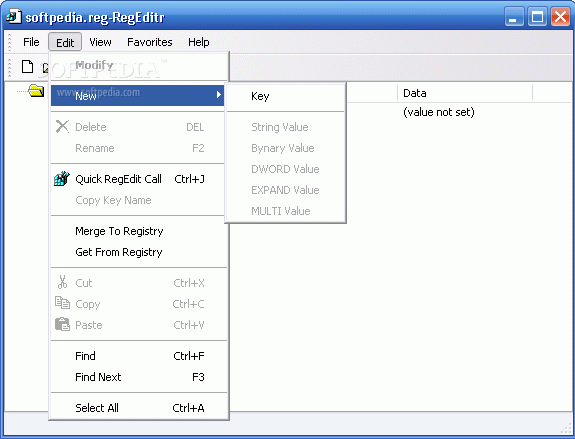Click the Cut scissors icon
The height and width of the screenshot is (439, 575).
click(62, 282)
